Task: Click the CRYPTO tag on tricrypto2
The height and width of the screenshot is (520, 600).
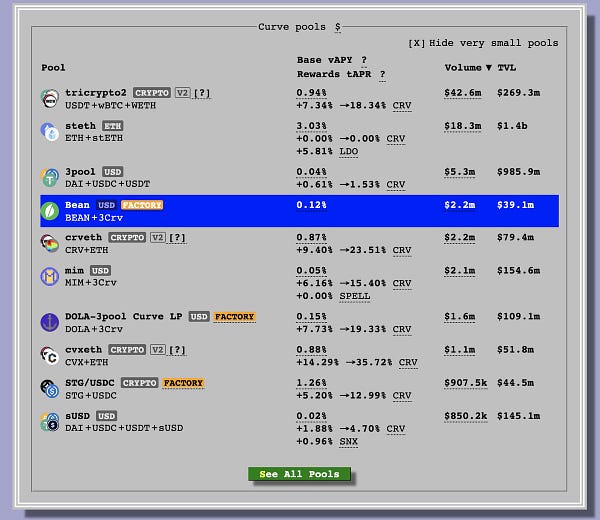Action: [152, 93]
